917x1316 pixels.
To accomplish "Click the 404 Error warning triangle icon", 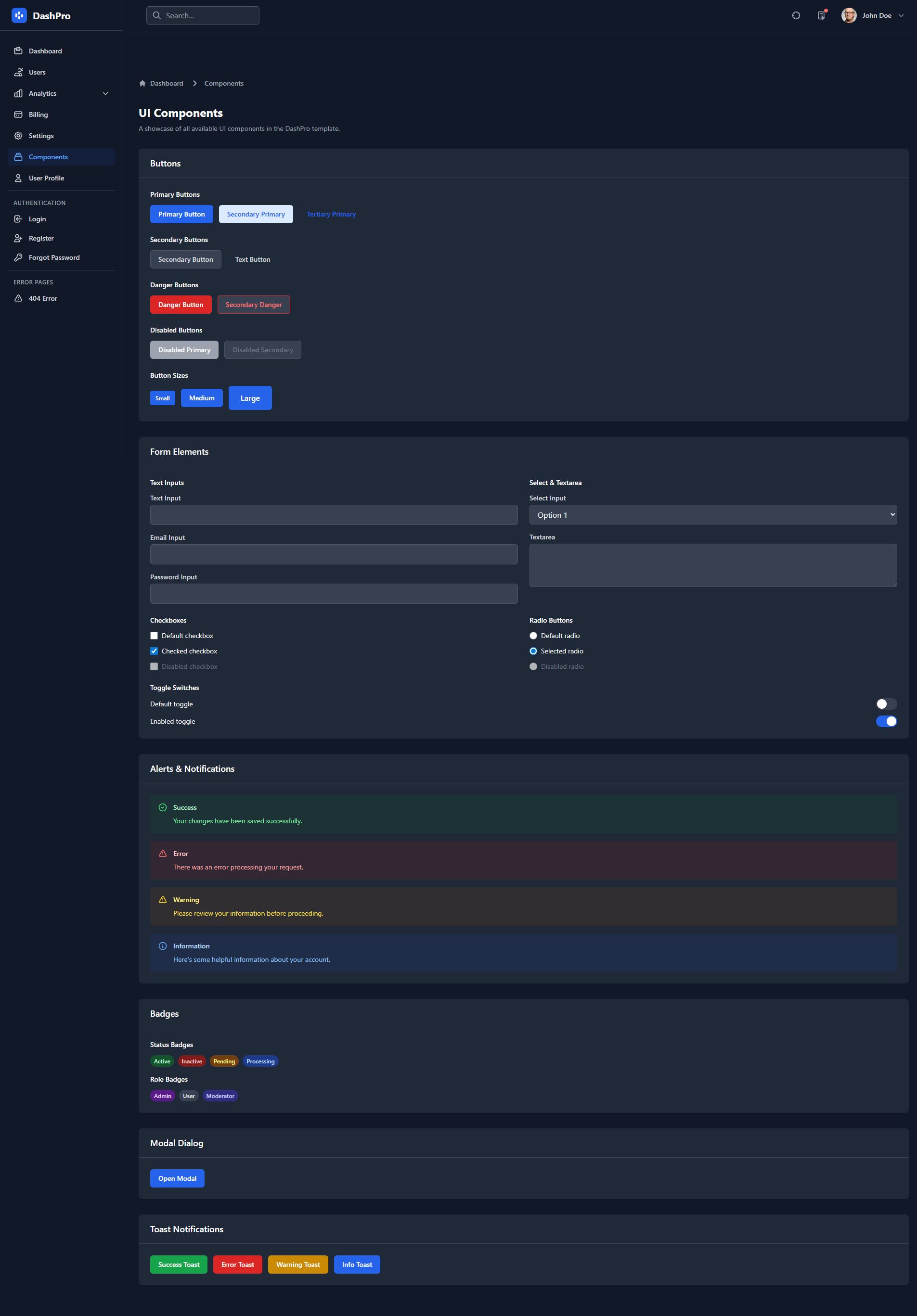I will (18, 298).
